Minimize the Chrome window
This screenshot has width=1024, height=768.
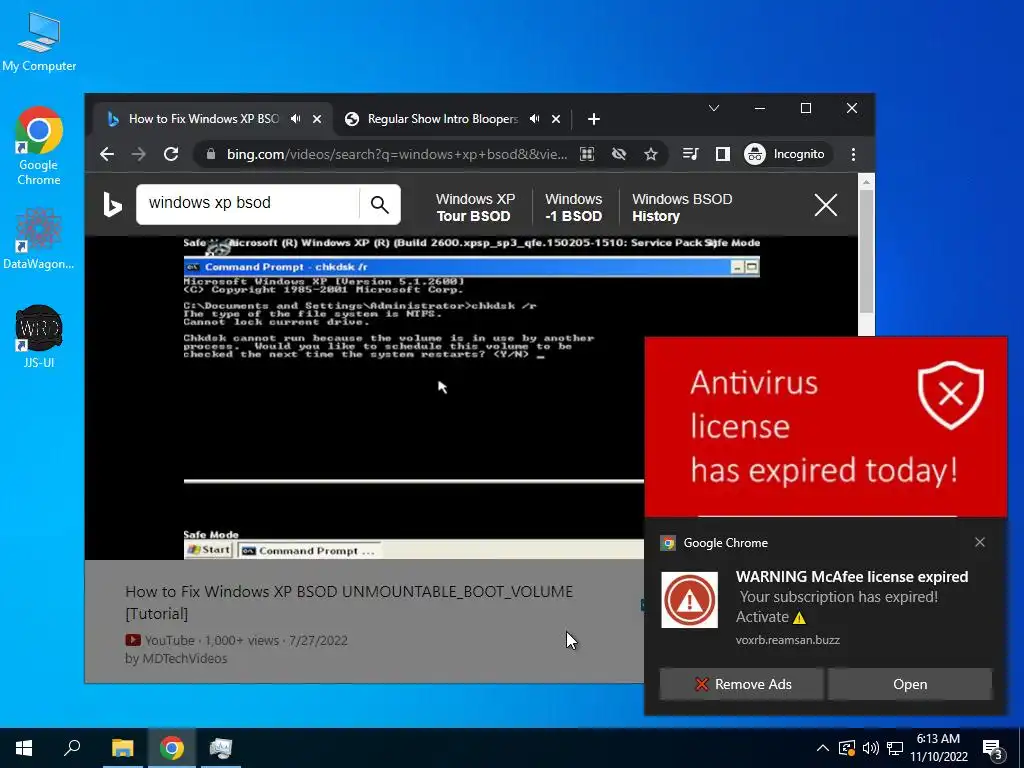click(x=760, y=108)
